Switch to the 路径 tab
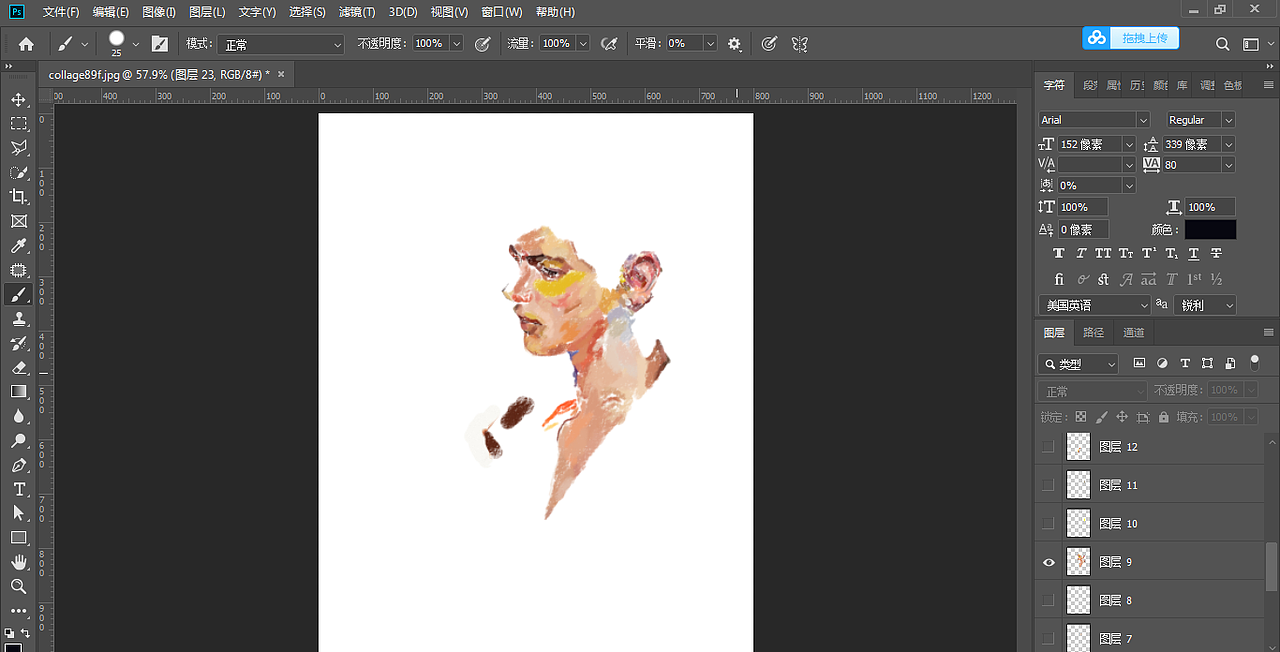This screenshot has width=1280, height=652. (x=1093, y=333)
